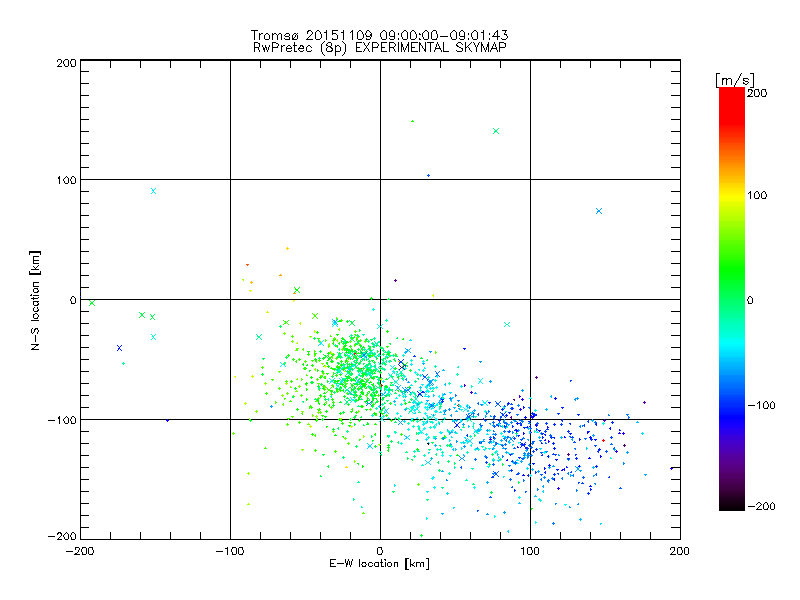Screen dimensions: 800x600
Task: Click the isolated blue X marker right of x=100 above zero
Action: pyautogui.click(x=599, y=211)
